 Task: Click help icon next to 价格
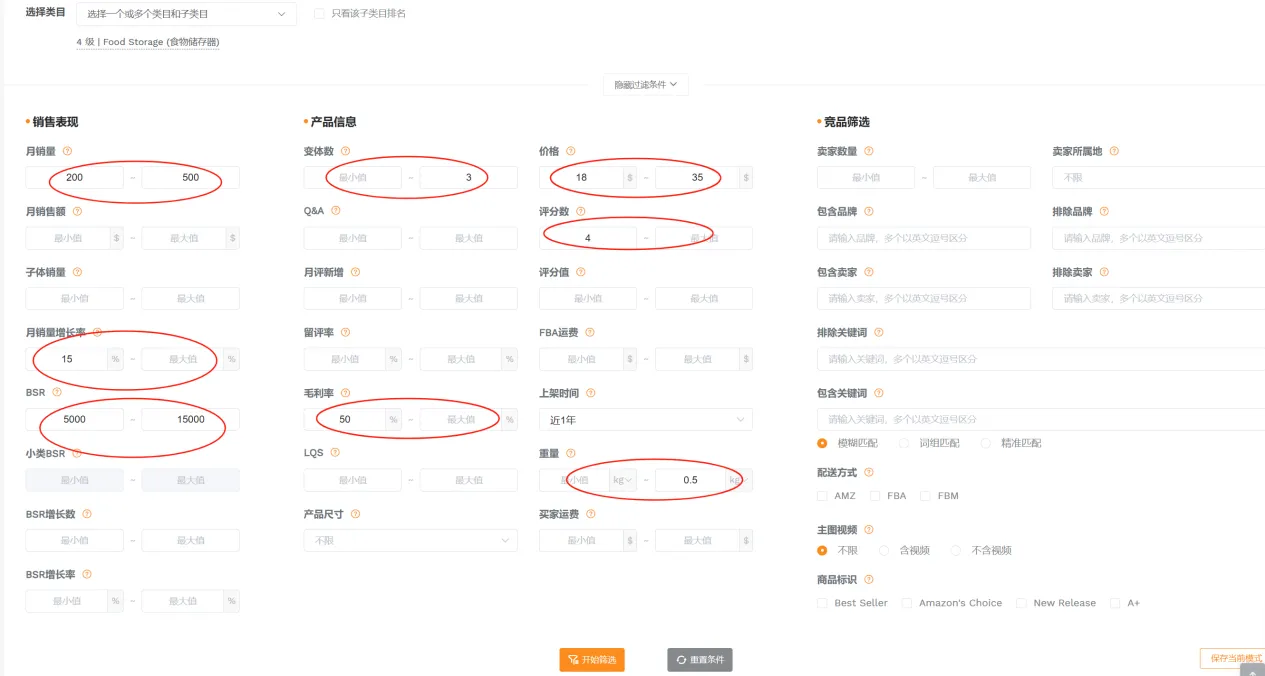coord(570,151)
